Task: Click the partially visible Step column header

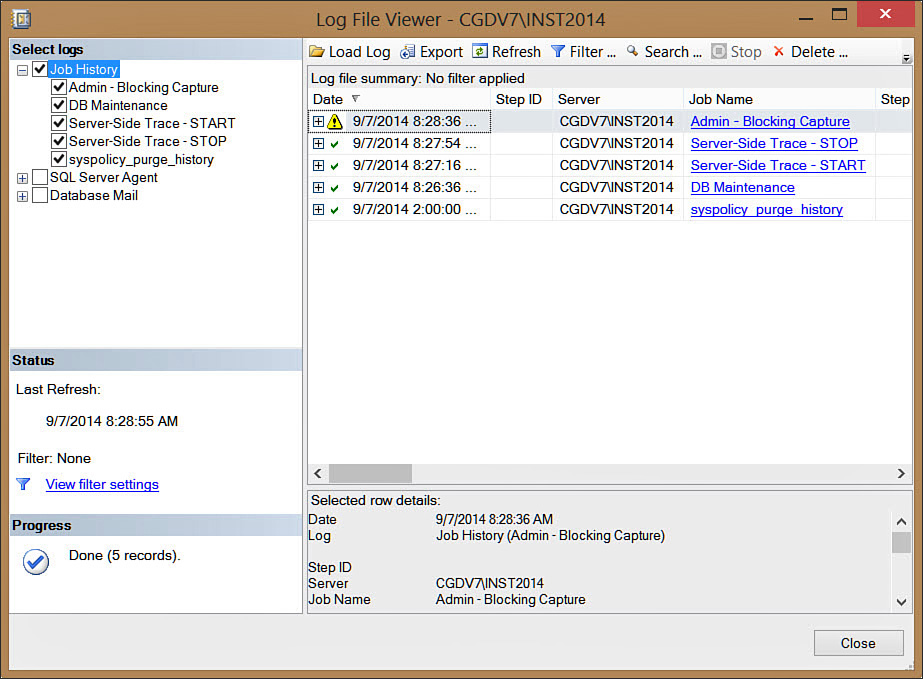Action: click(894, 100)
